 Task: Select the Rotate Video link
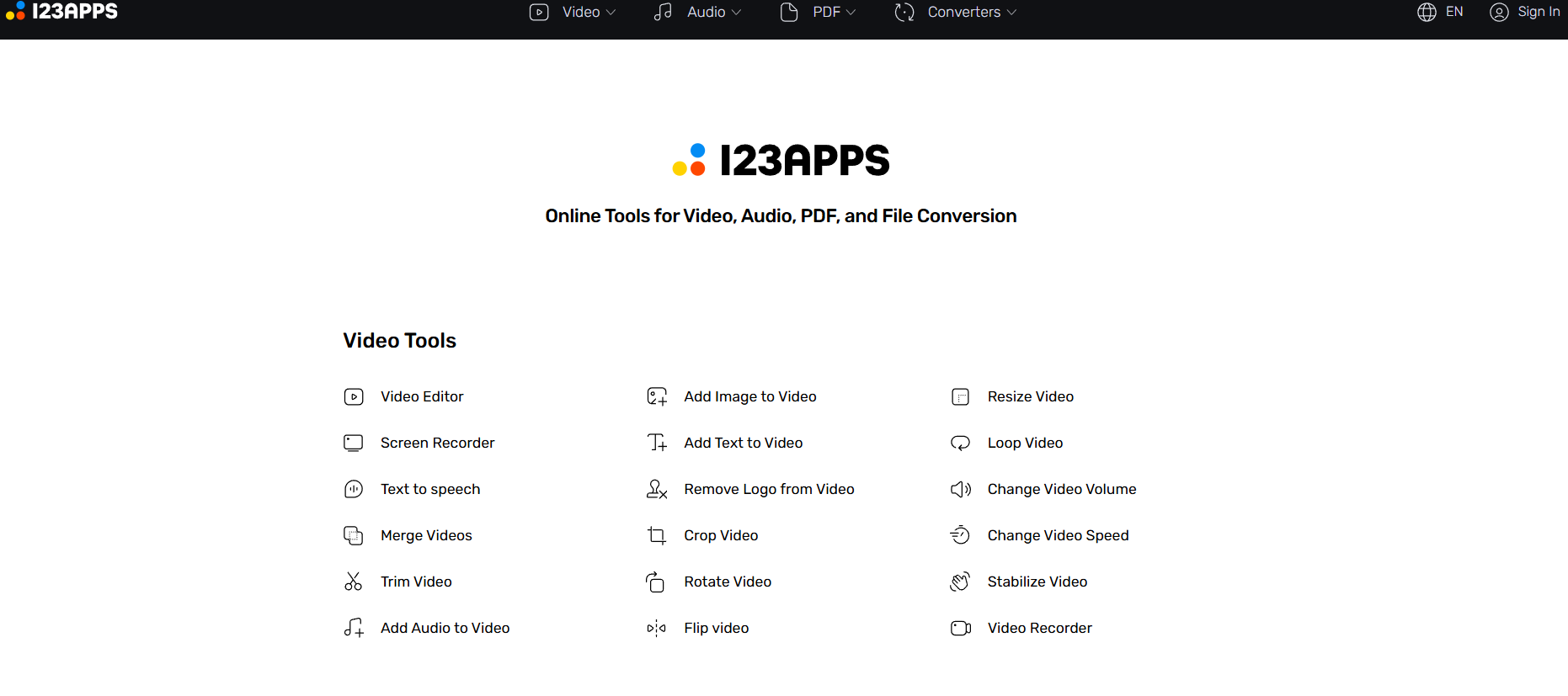[728, 582]
